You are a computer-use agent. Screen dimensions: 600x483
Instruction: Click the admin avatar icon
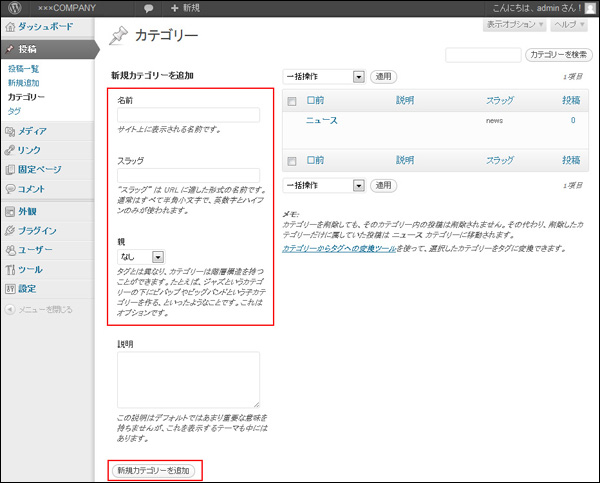tap(590, 8)
